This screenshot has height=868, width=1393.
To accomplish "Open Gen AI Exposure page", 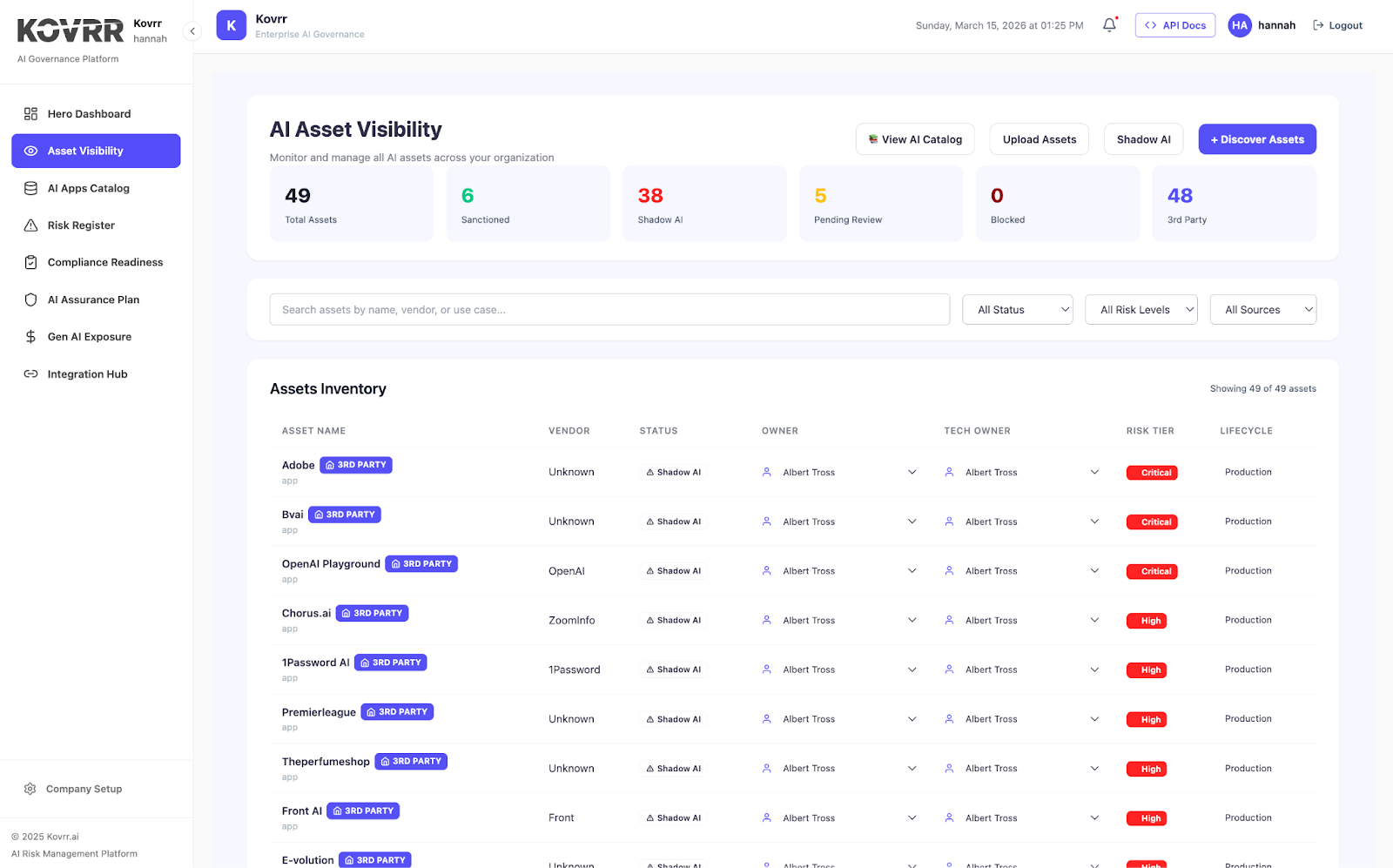I will (96, 337).
